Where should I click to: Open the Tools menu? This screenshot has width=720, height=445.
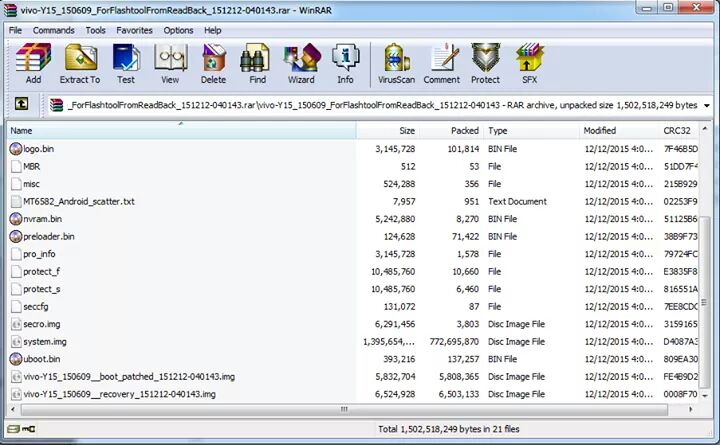pos(96,30)
